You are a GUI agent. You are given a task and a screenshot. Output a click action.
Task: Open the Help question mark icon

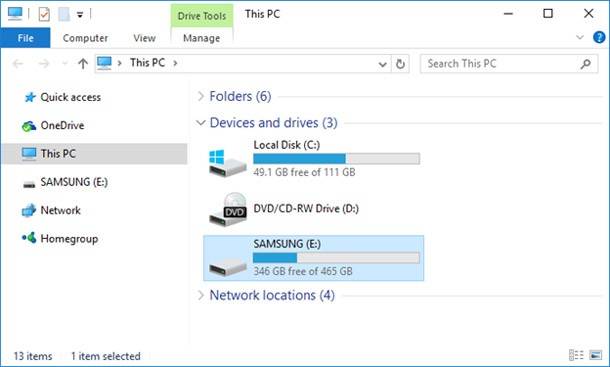pyautogui.click(x=599, y=38)
